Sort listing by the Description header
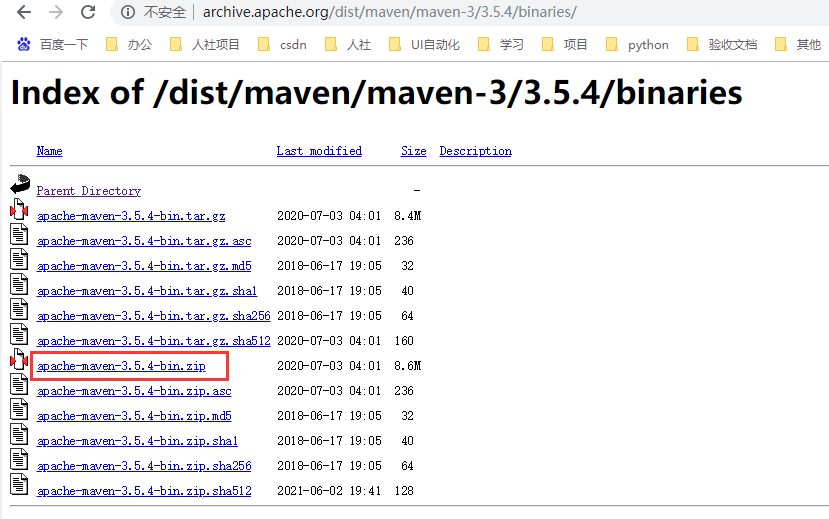The height and width of the screenshot is (519, 829). [475, 151]
